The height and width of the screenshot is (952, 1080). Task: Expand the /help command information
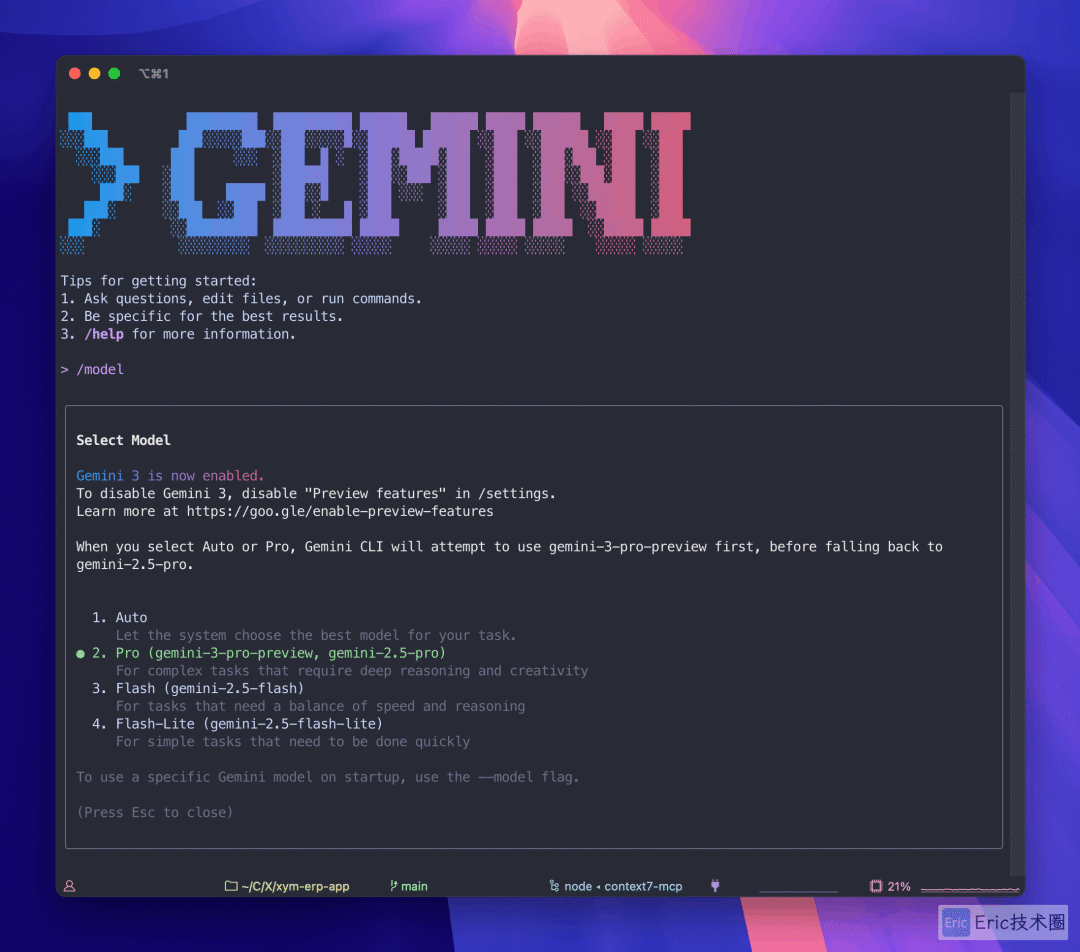[x=104, y=333]
